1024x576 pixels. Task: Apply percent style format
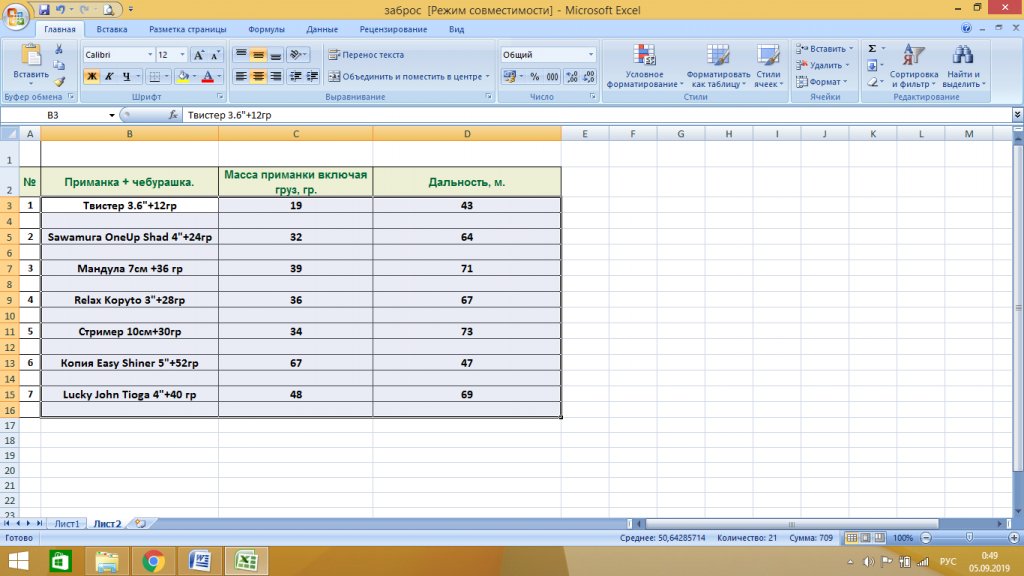point(535,76)
